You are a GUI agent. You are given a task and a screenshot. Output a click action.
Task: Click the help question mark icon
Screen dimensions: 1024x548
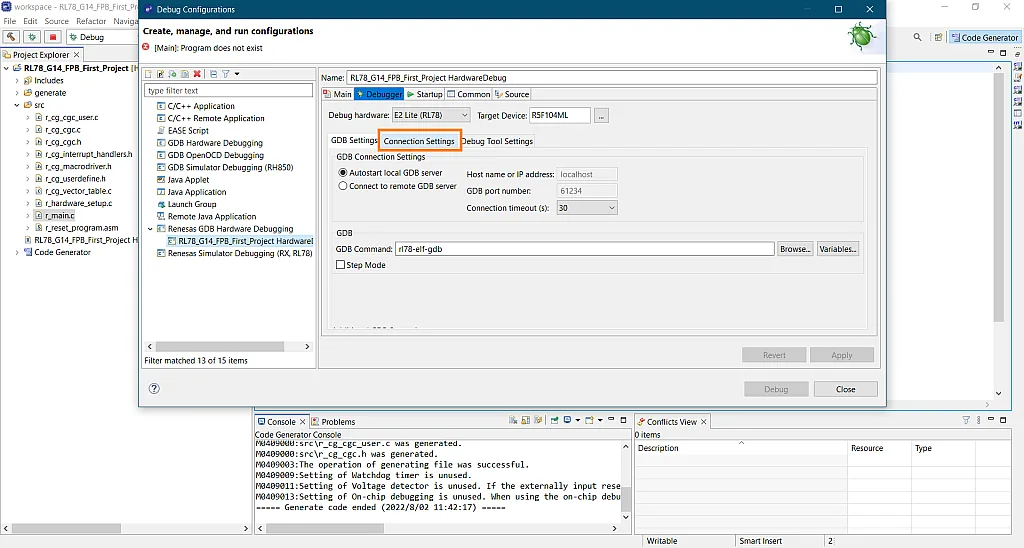tap(154, 389)
